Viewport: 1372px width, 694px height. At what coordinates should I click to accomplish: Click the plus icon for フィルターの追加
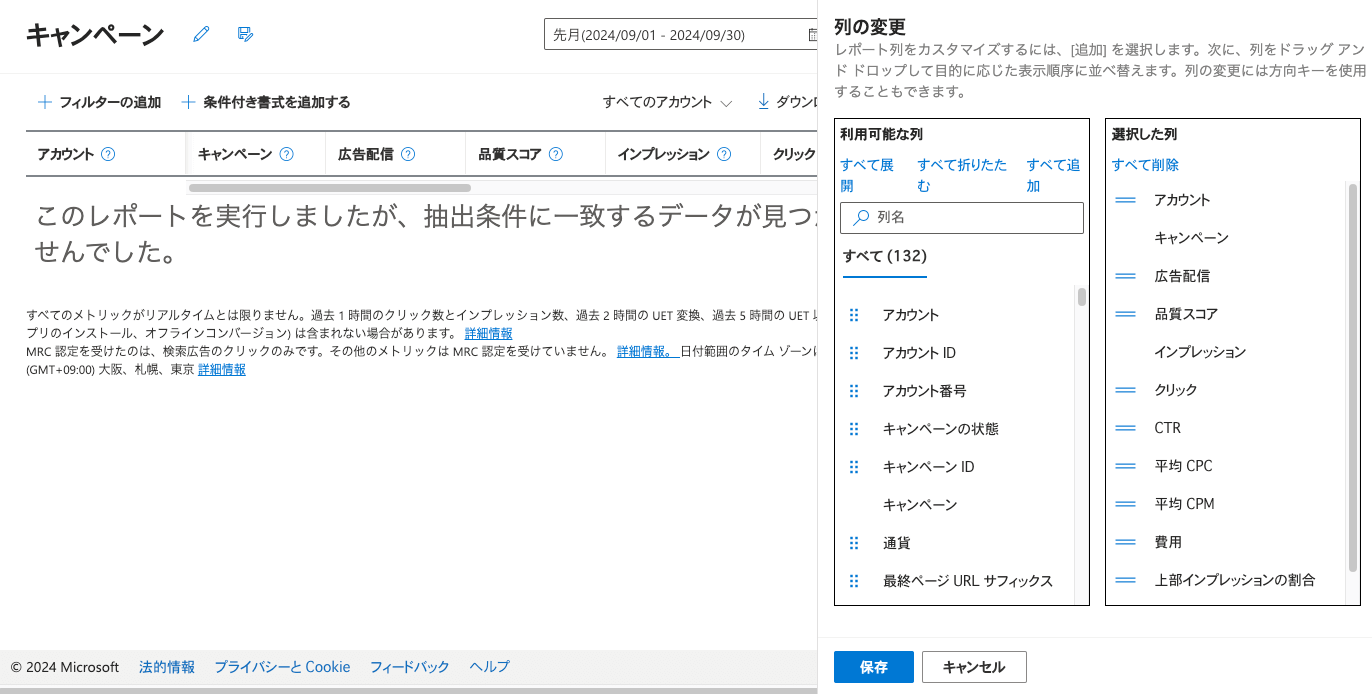point(45,102)
